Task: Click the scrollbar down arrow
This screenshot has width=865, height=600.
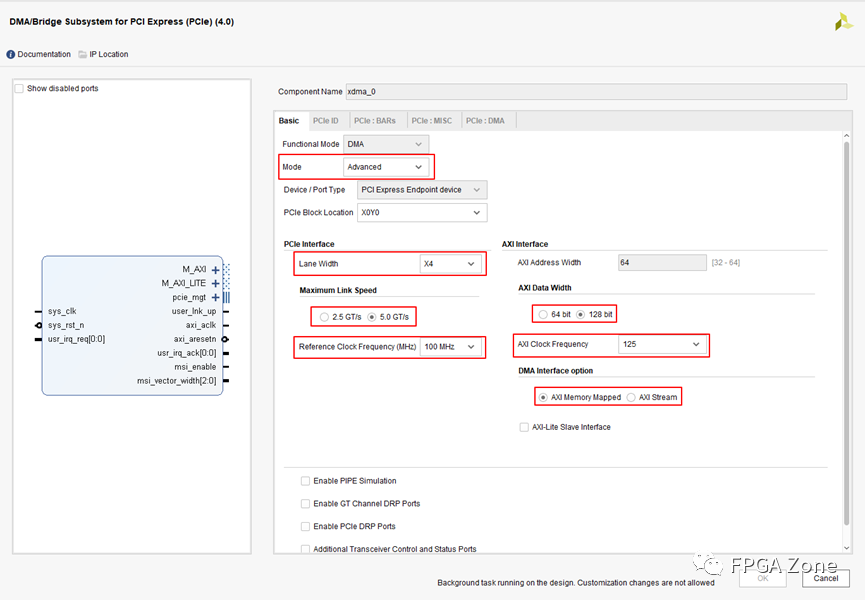Action: [x=847, y=548]
